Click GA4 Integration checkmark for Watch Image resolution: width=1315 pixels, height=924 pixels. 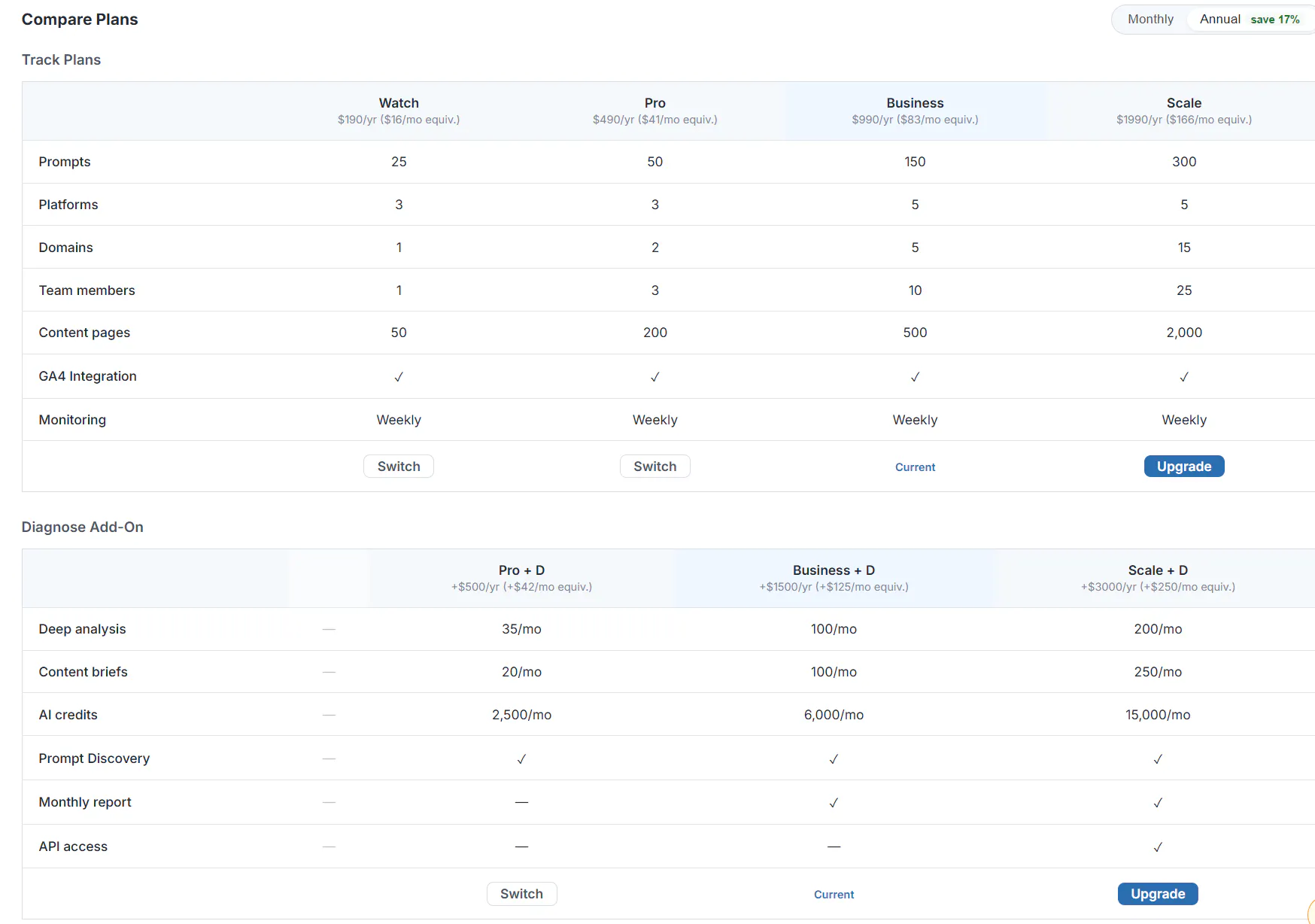[399, 377]
